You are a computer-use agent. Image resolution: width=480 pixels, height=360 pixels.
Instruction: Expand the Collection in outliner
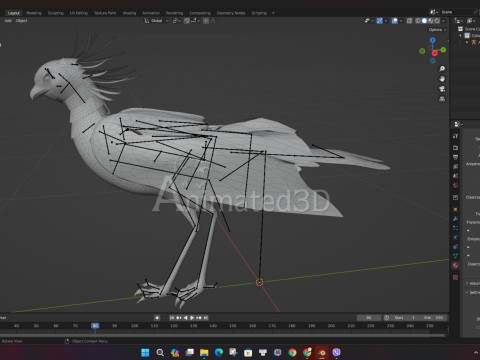[x=461, y=36]
